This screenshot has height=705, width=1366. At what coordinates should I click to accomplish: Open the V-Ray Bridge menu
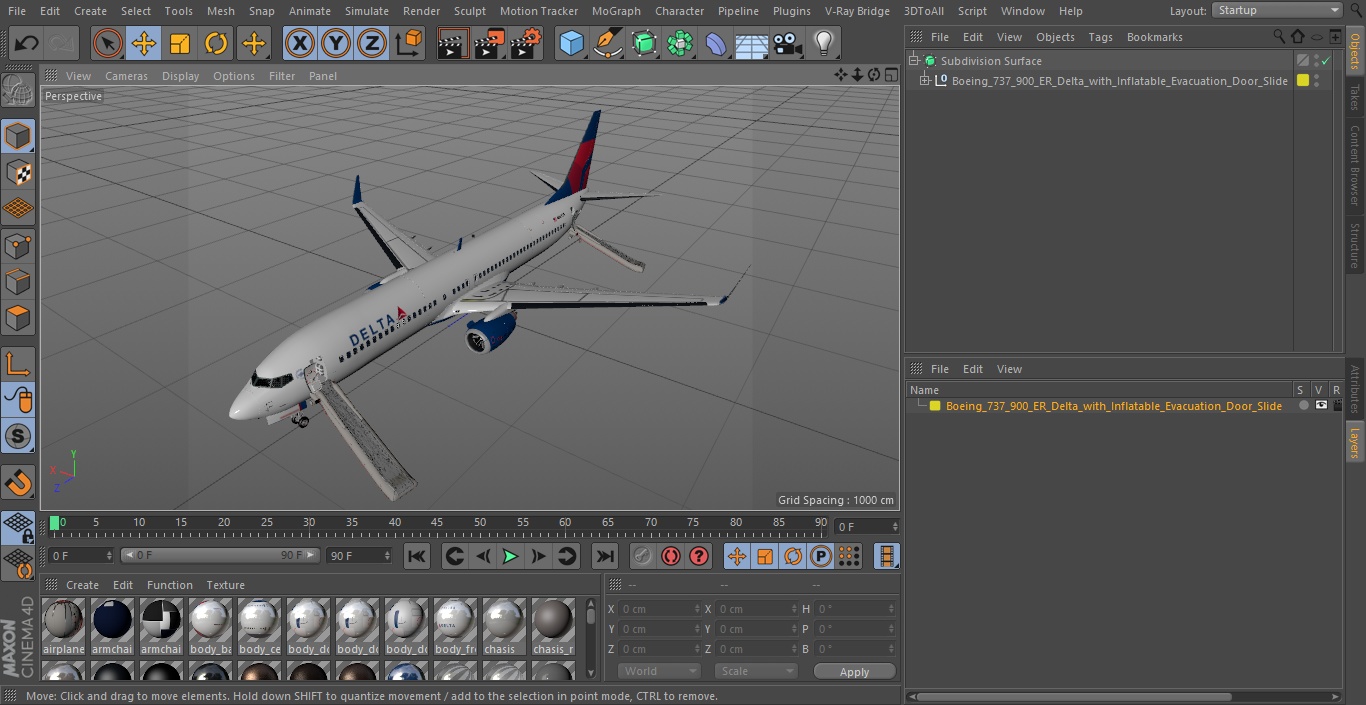click(x=857, y=11)
